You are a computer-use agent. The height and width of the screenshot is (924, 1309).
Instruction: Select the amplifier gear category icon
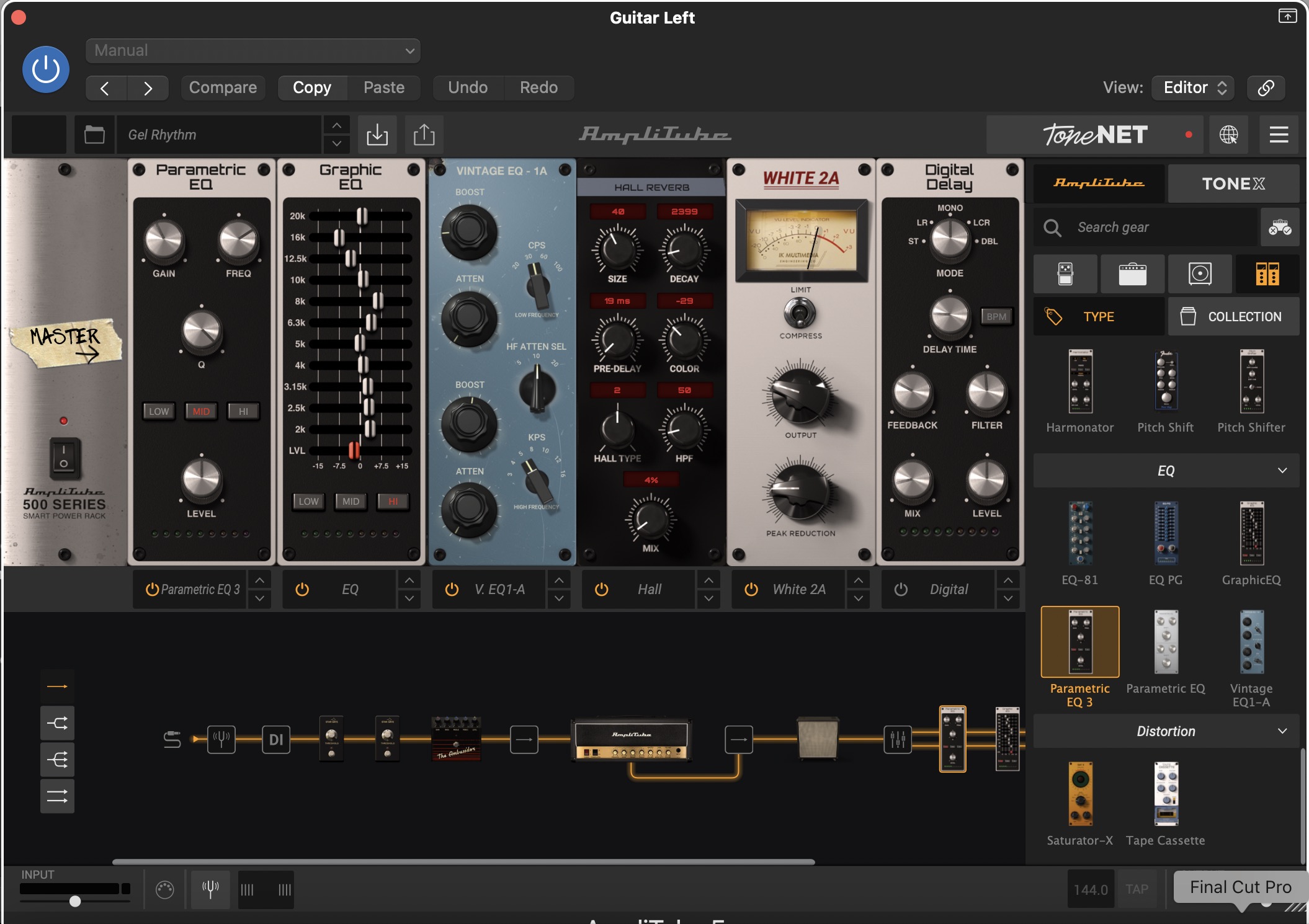[x=1132, y=273]
